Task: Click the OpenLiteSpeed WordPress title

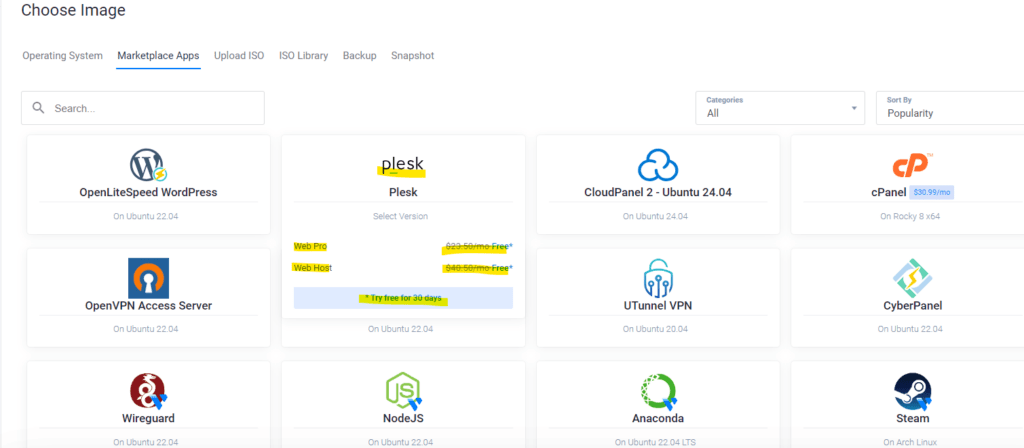Action: coord(148,193)
